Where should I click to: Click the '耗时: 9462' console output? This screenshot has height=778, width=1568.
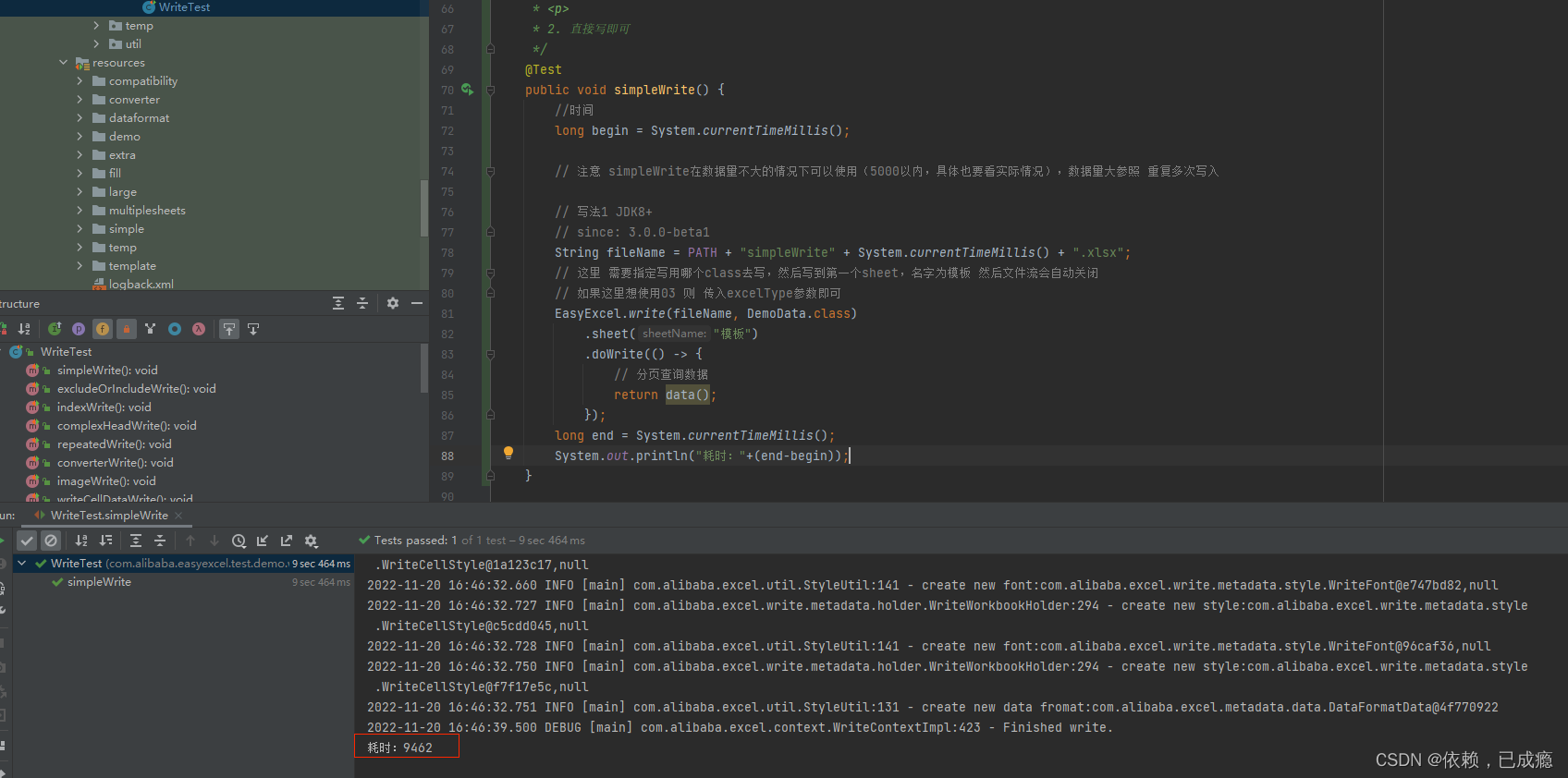tap(399, 748)
